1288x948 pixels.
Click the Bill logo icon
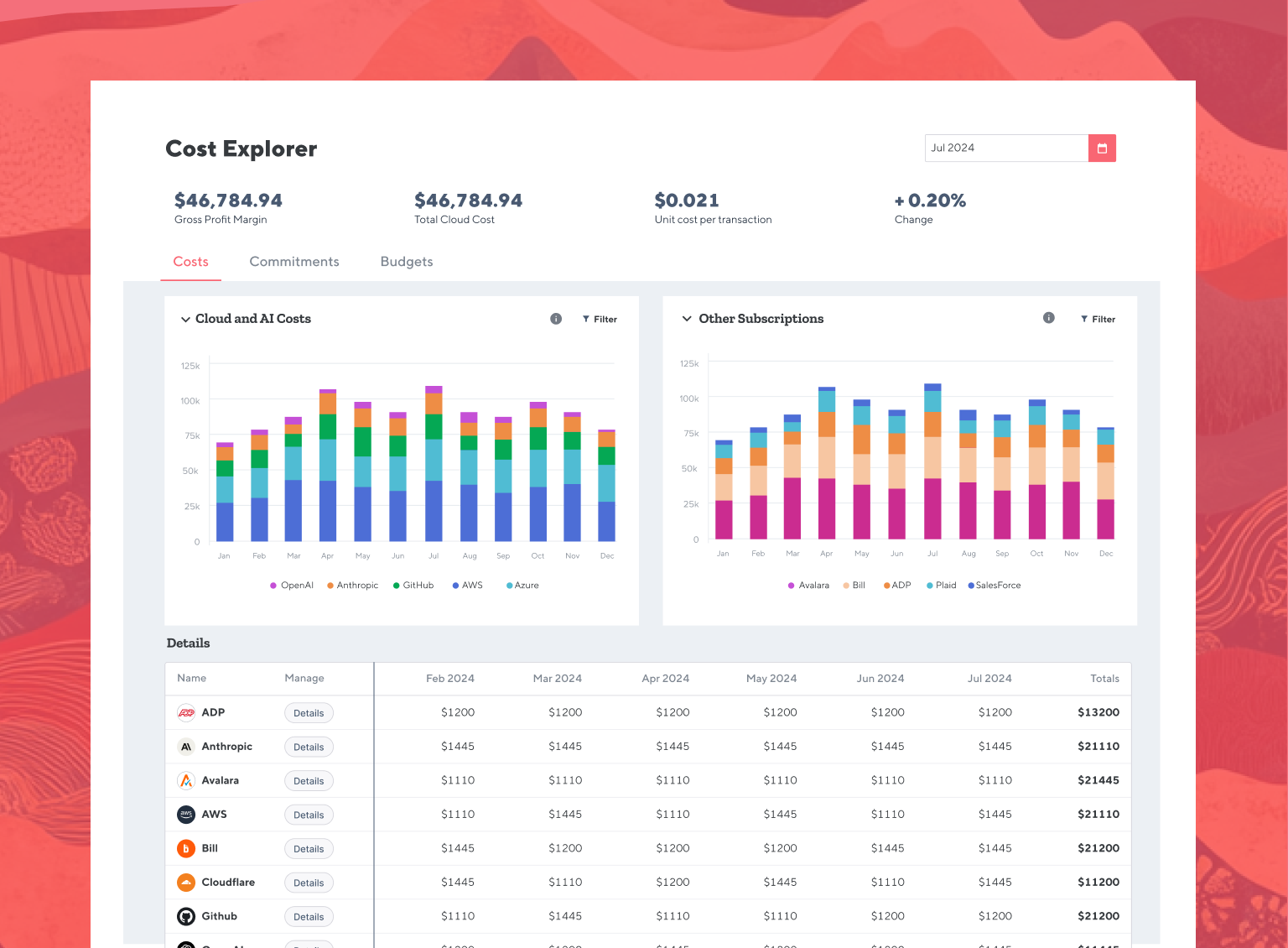(186, 849)
